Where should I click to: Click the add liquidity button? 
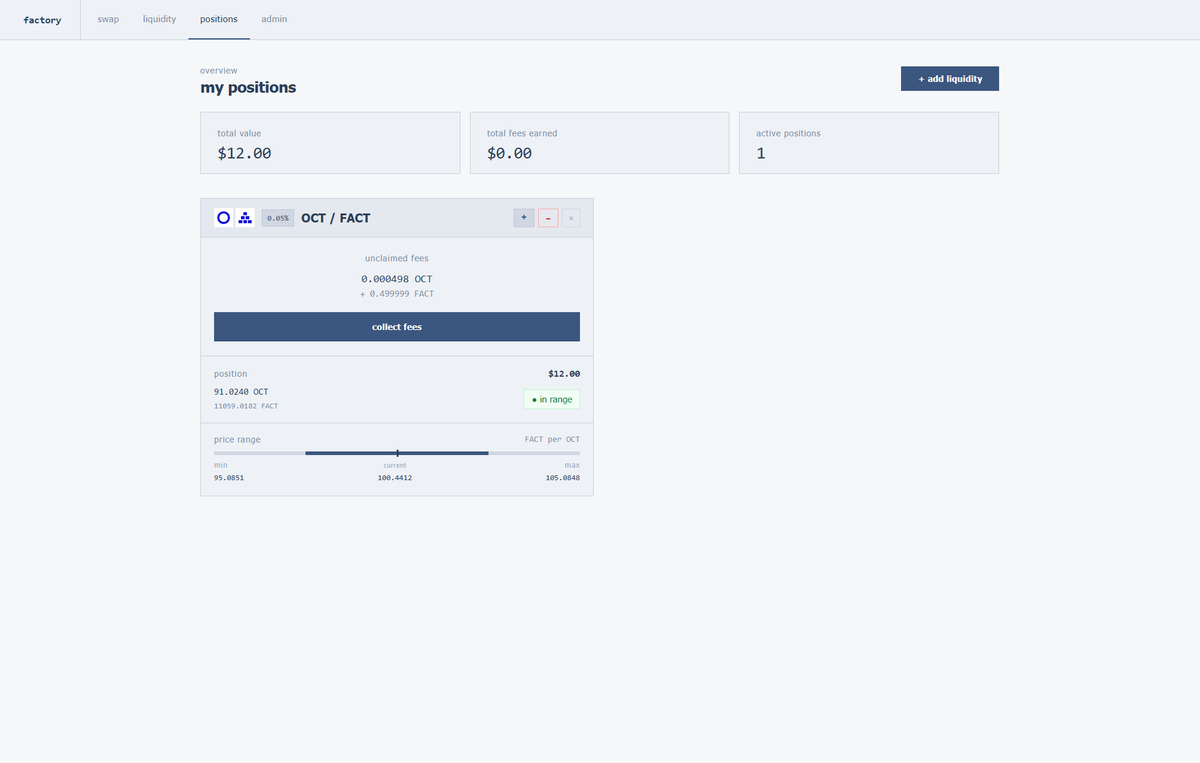click(950, 79)
